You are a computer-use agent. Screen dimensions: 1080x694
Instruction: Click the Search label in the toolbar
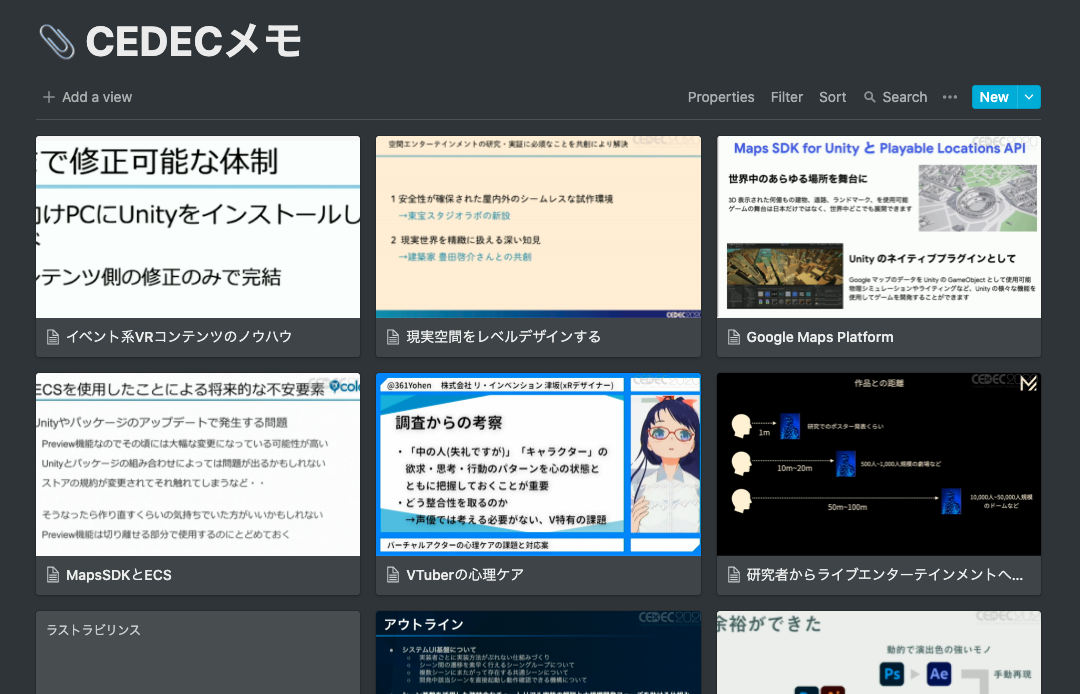tap(904, 97)
